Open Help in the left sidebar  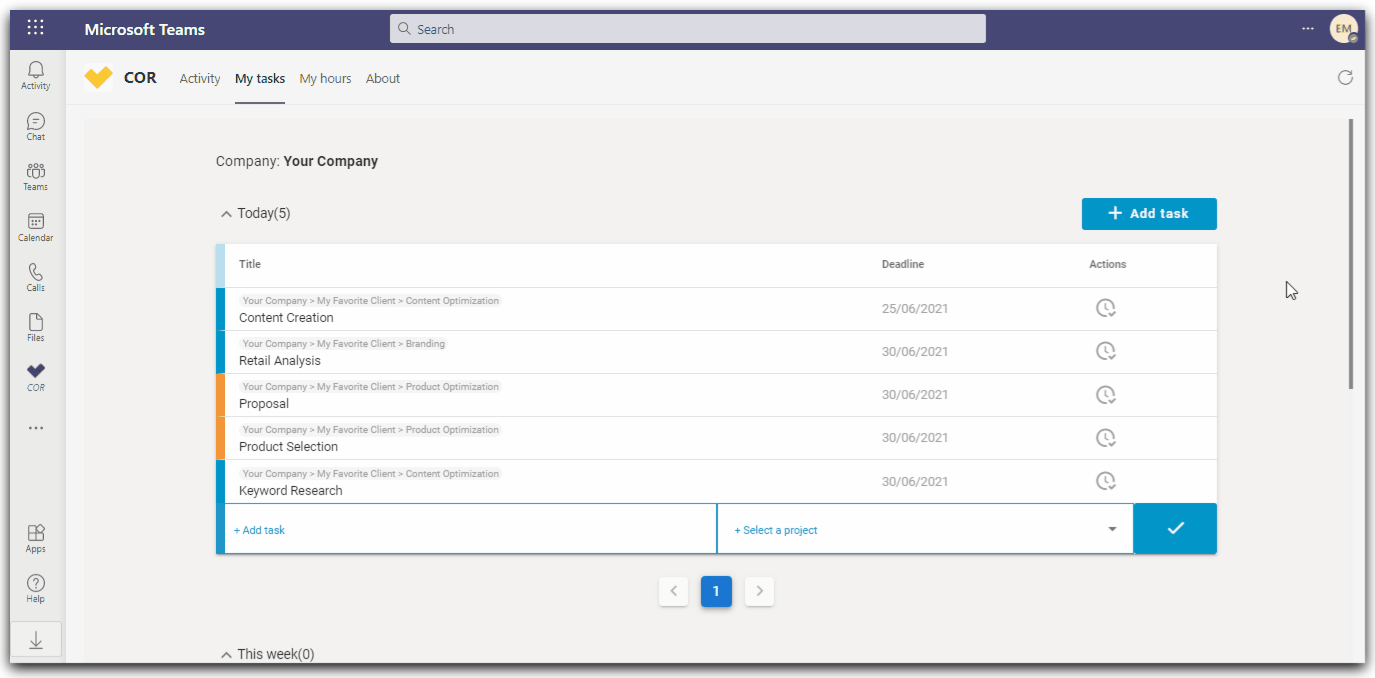pos(36,589)
